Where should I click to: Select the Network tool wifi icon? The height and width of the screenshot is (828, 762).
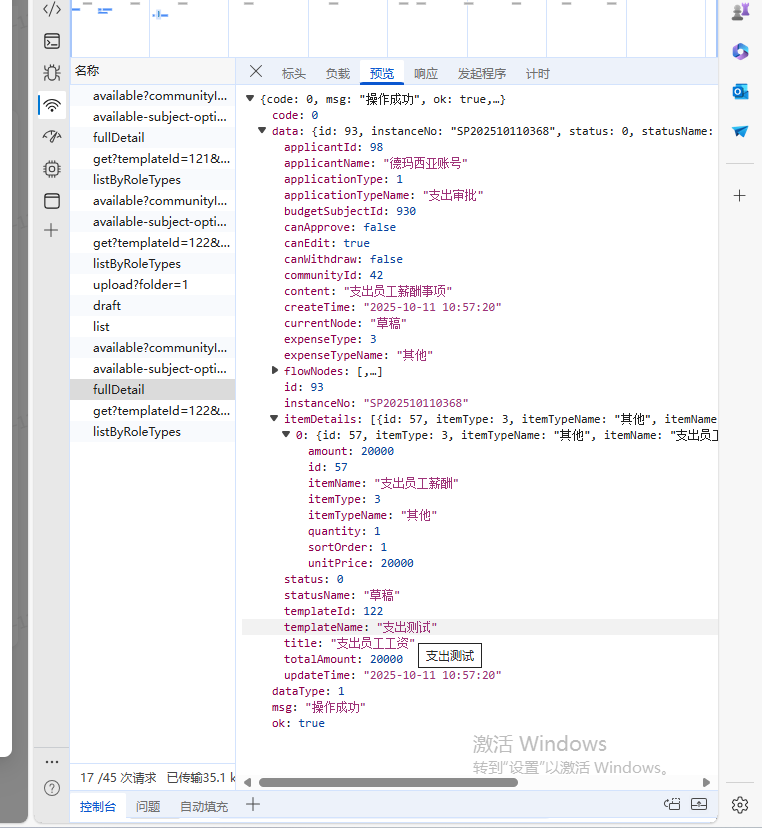52,105
